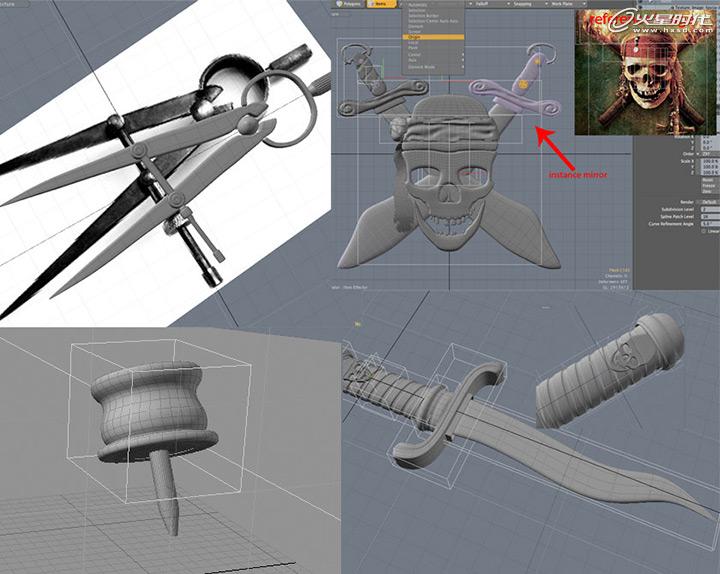Image resolution: width=720 pixels, height=574 pixels.
Task: Select the Polygons selection mode button
Action: pyautogui.click(x=351, y=4)
